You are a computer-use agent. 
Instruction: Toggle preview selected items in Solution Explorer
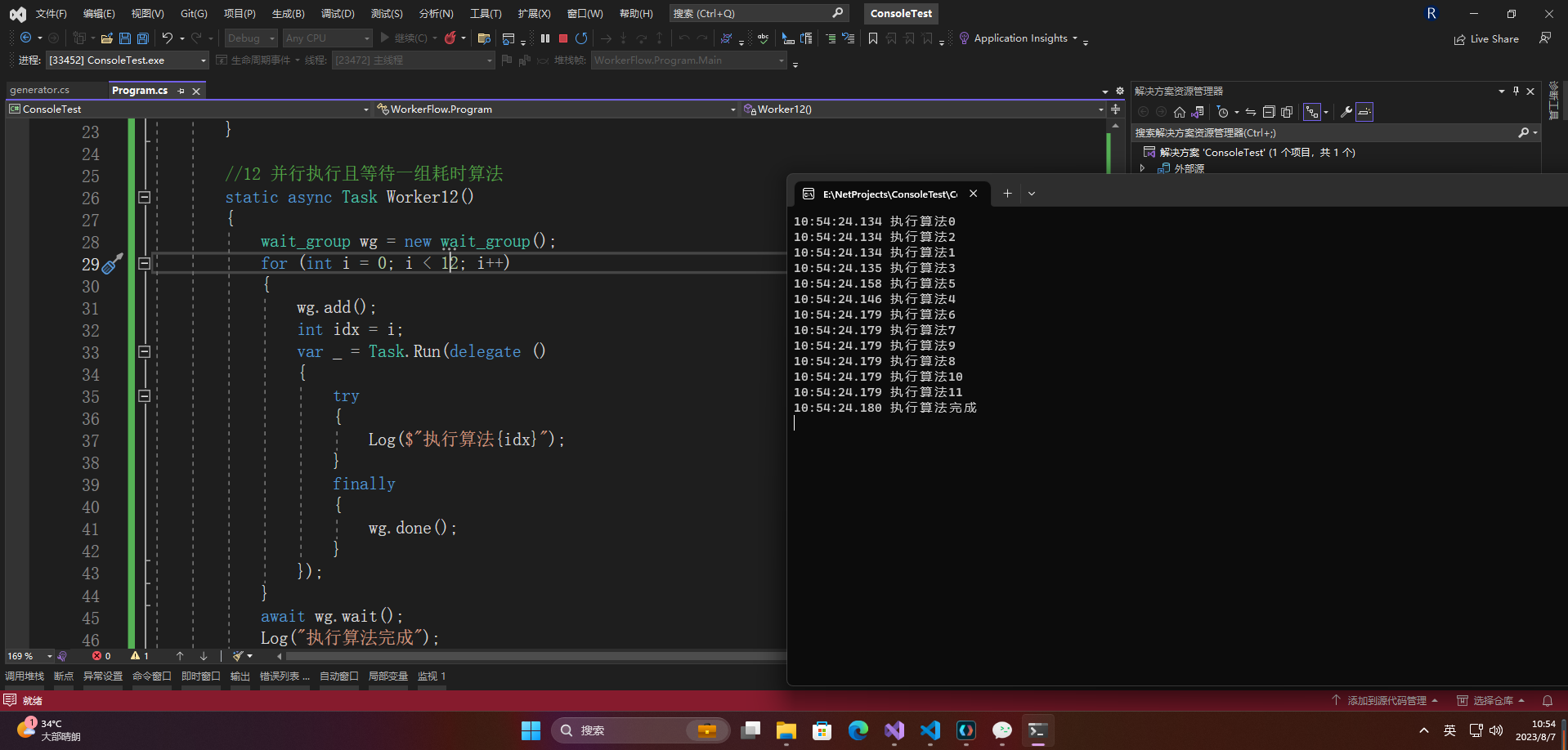pos(1364,112)
